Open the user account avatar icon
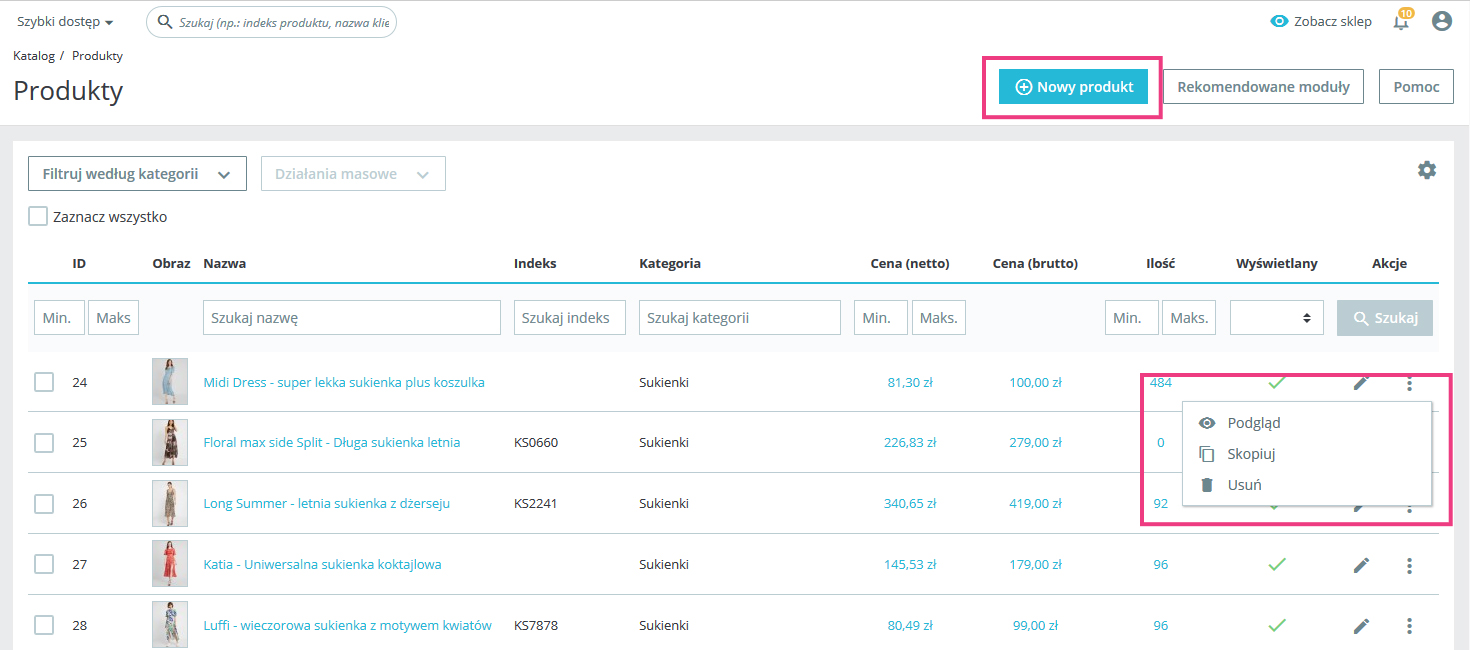Screen dimensions: 1470x650 (x=1441, y=21)
